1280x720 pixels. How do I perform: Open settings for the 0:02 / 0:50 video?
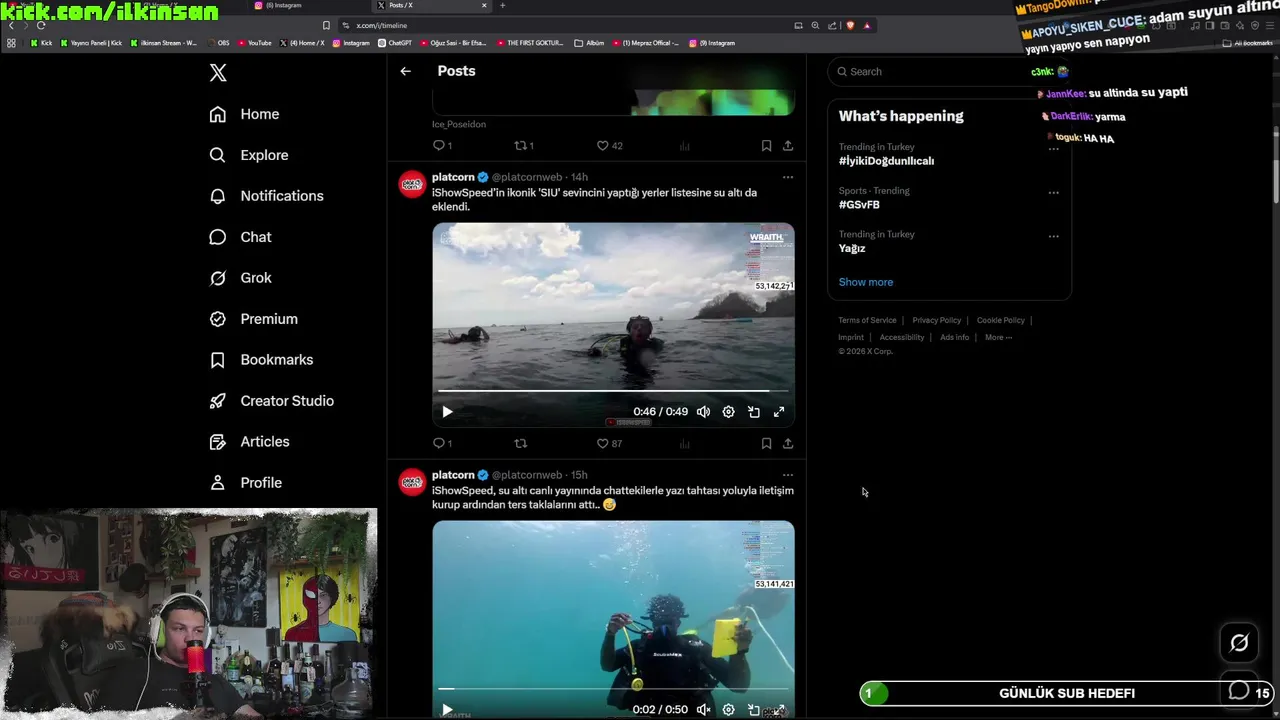pos(728,710)
